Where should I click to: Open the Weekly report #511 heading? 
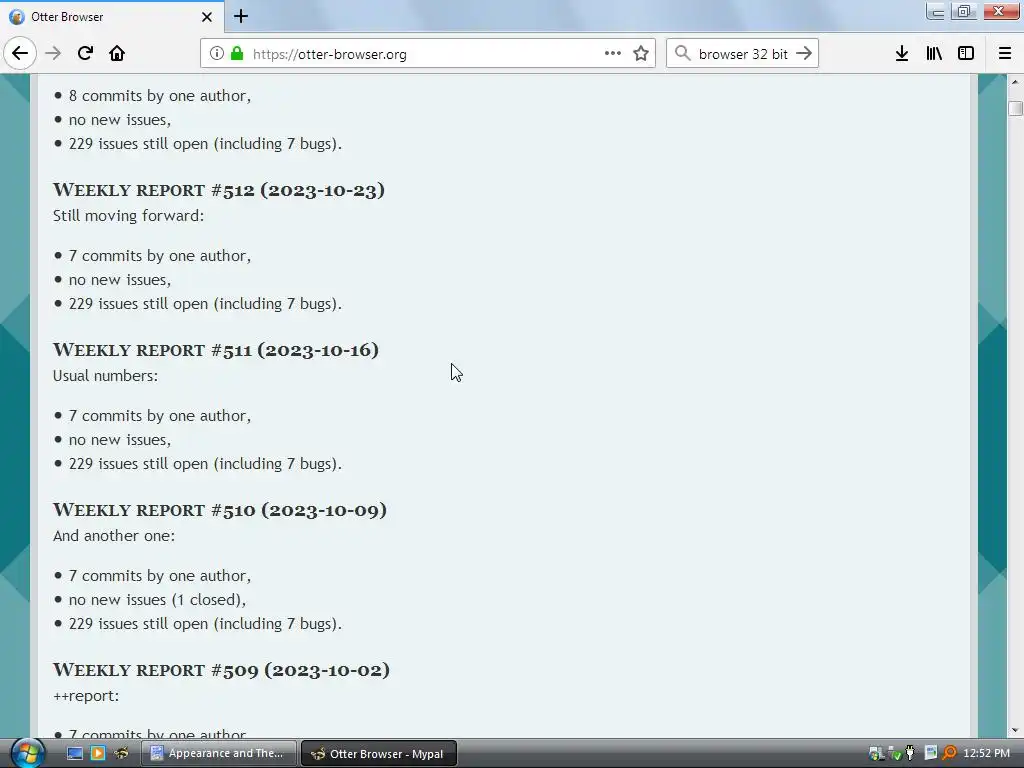tap(216, 350)
